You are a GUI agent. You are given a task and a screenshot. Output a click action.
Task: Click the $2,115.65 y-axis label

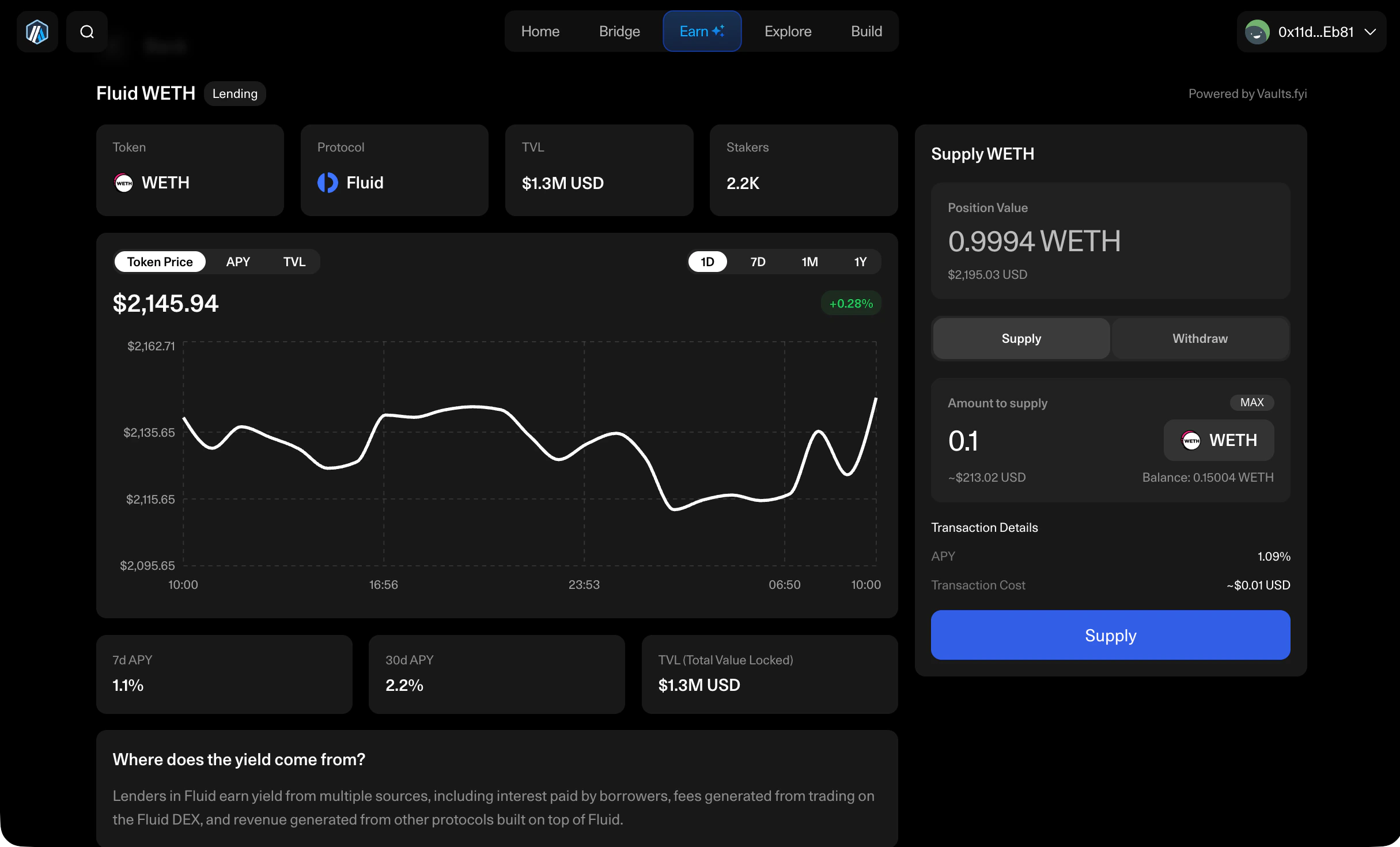click(x=150, y=499)
